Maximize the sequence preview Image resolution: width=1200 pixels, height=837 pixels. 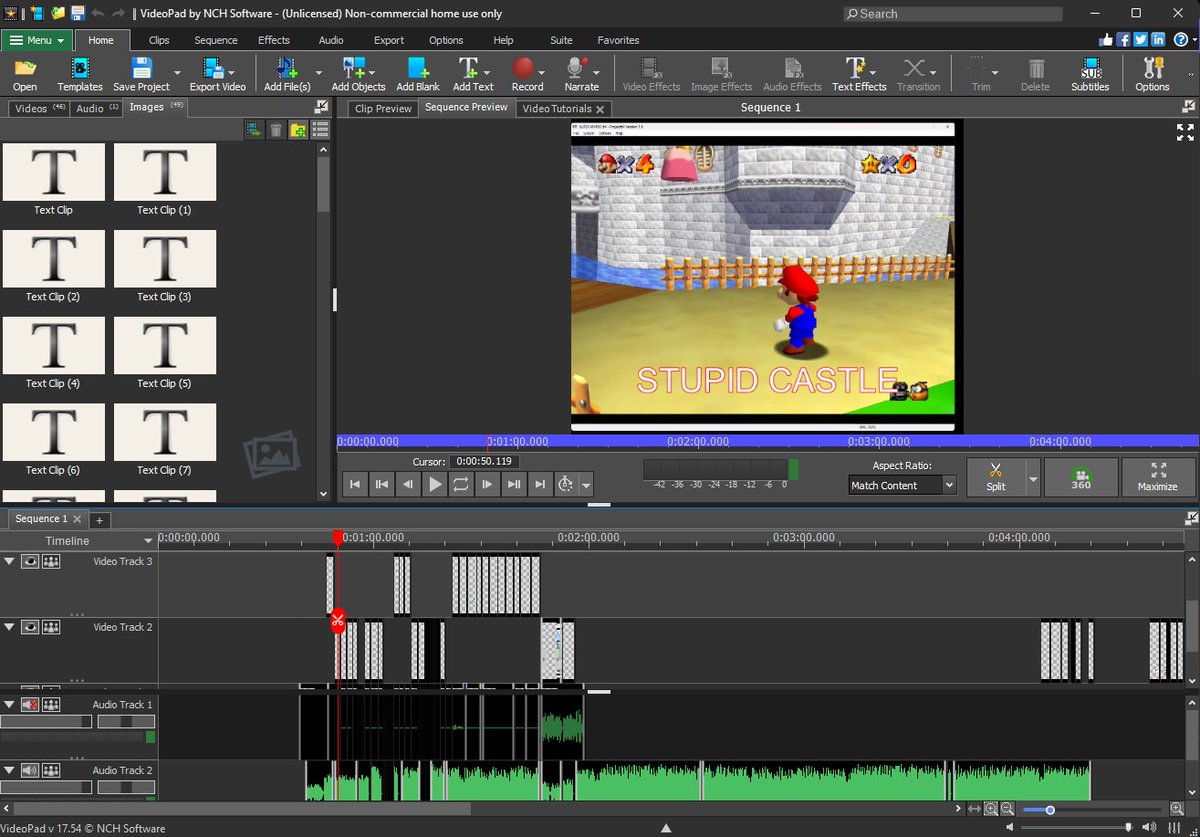pyautogui.click(x=1158, y=477)
